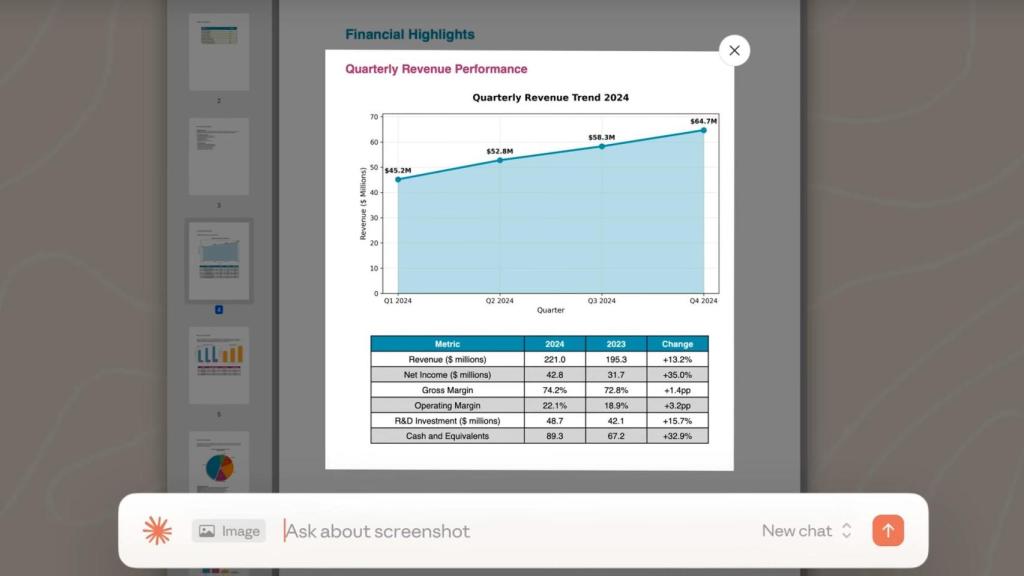Open the pie chart page thumbnail
The image size is (1024, 576).
coord(219,468)
